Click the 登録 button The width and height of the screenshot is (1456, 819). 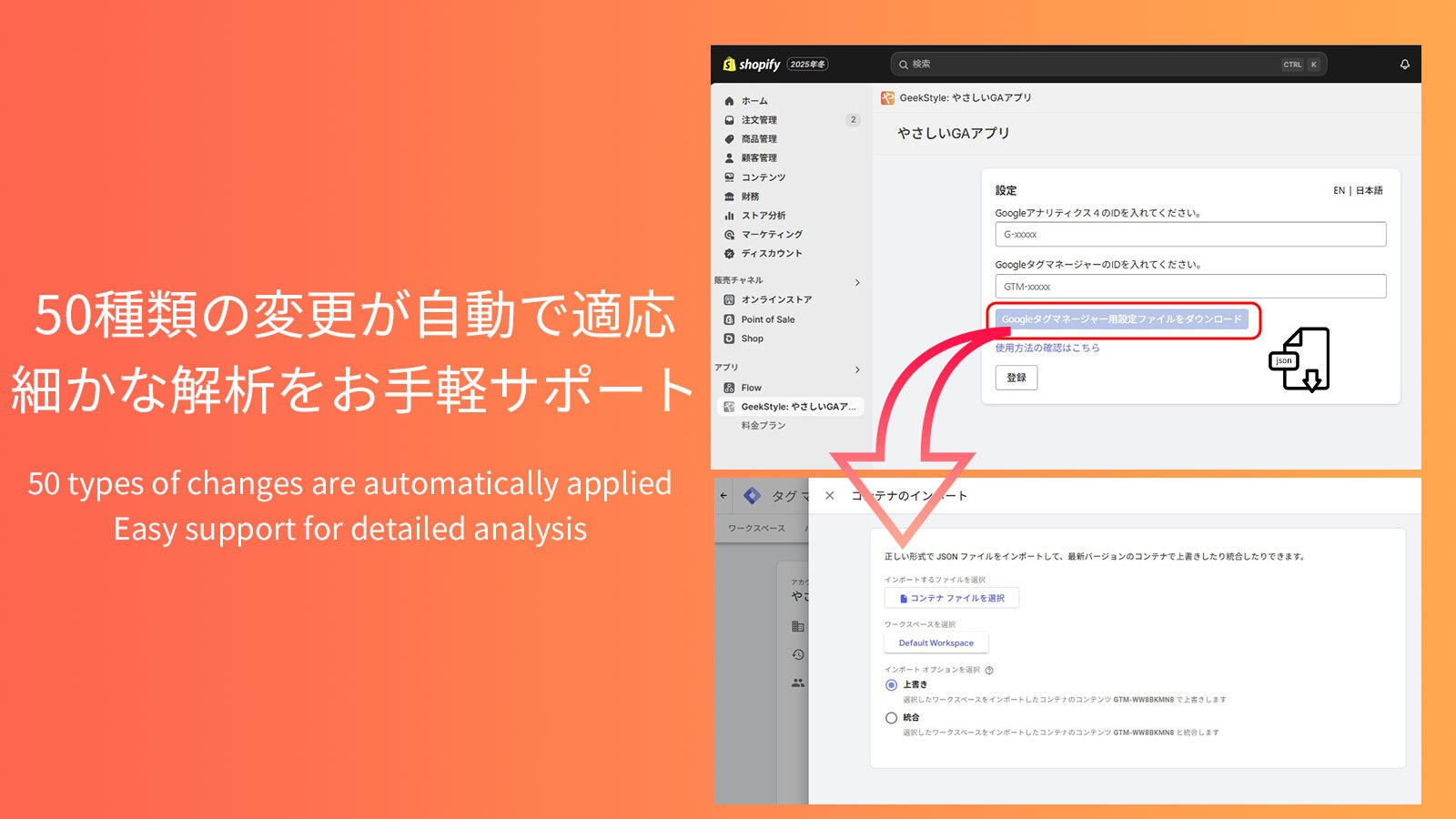pos(1016,378)
